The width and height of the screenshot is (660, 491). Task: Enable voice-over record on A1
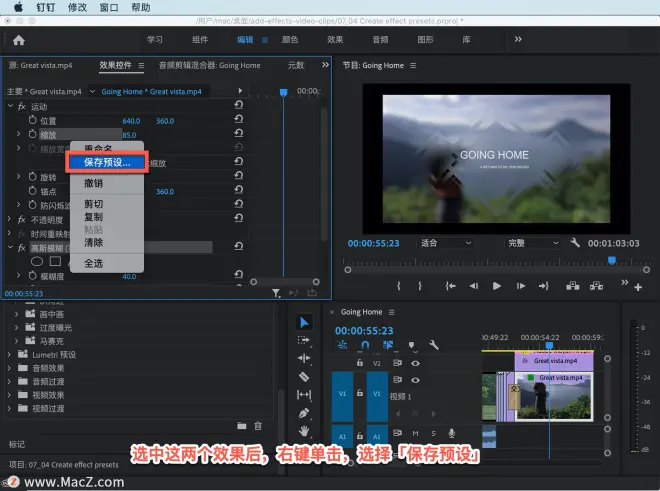(x=451, y=433)
